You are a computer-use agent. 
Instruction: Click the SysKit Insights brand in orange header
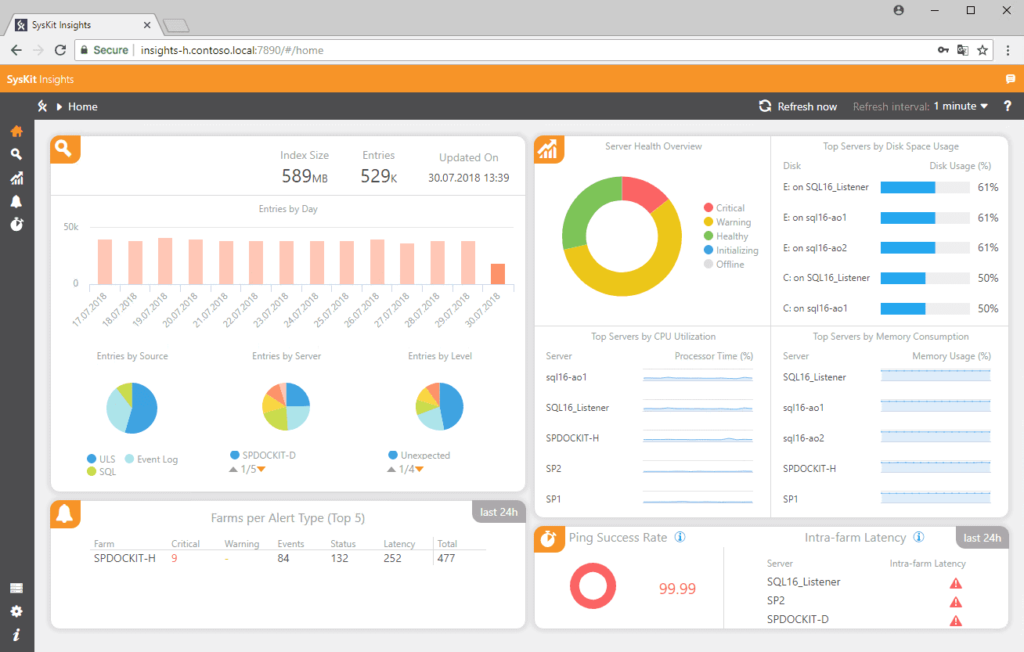click(x=40, y=79)
